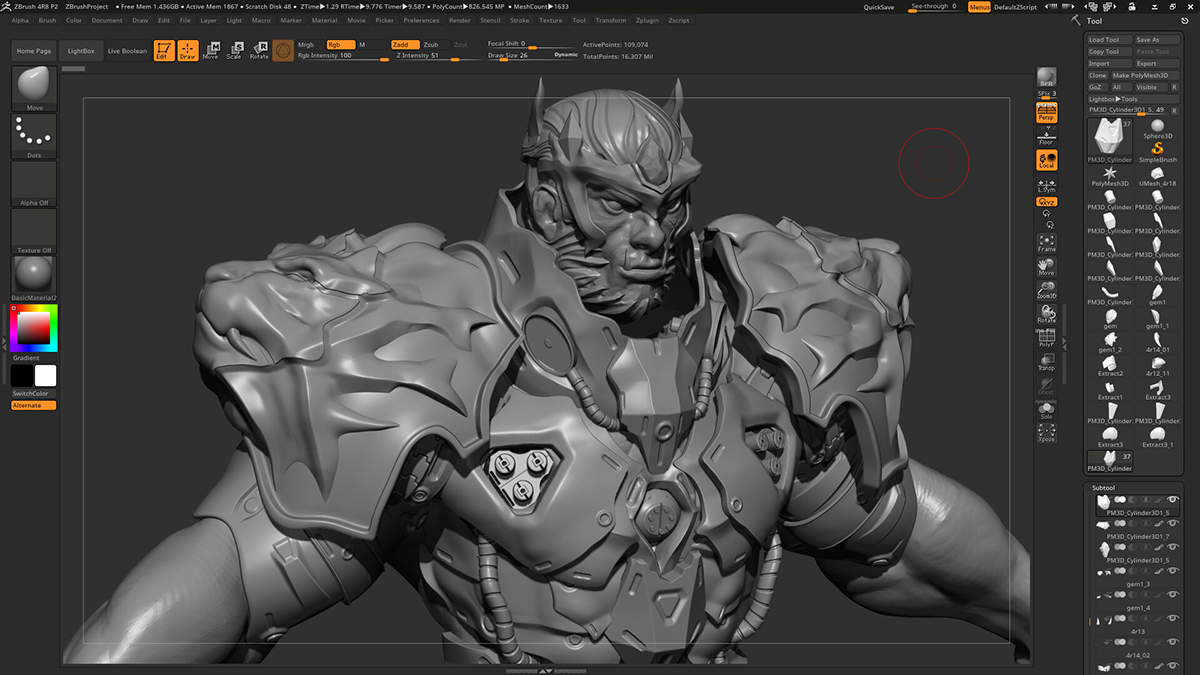The height and width of the screenshot is (675, 1200).
Task: Open the Alpha Off selector
Action: [34, 184]
